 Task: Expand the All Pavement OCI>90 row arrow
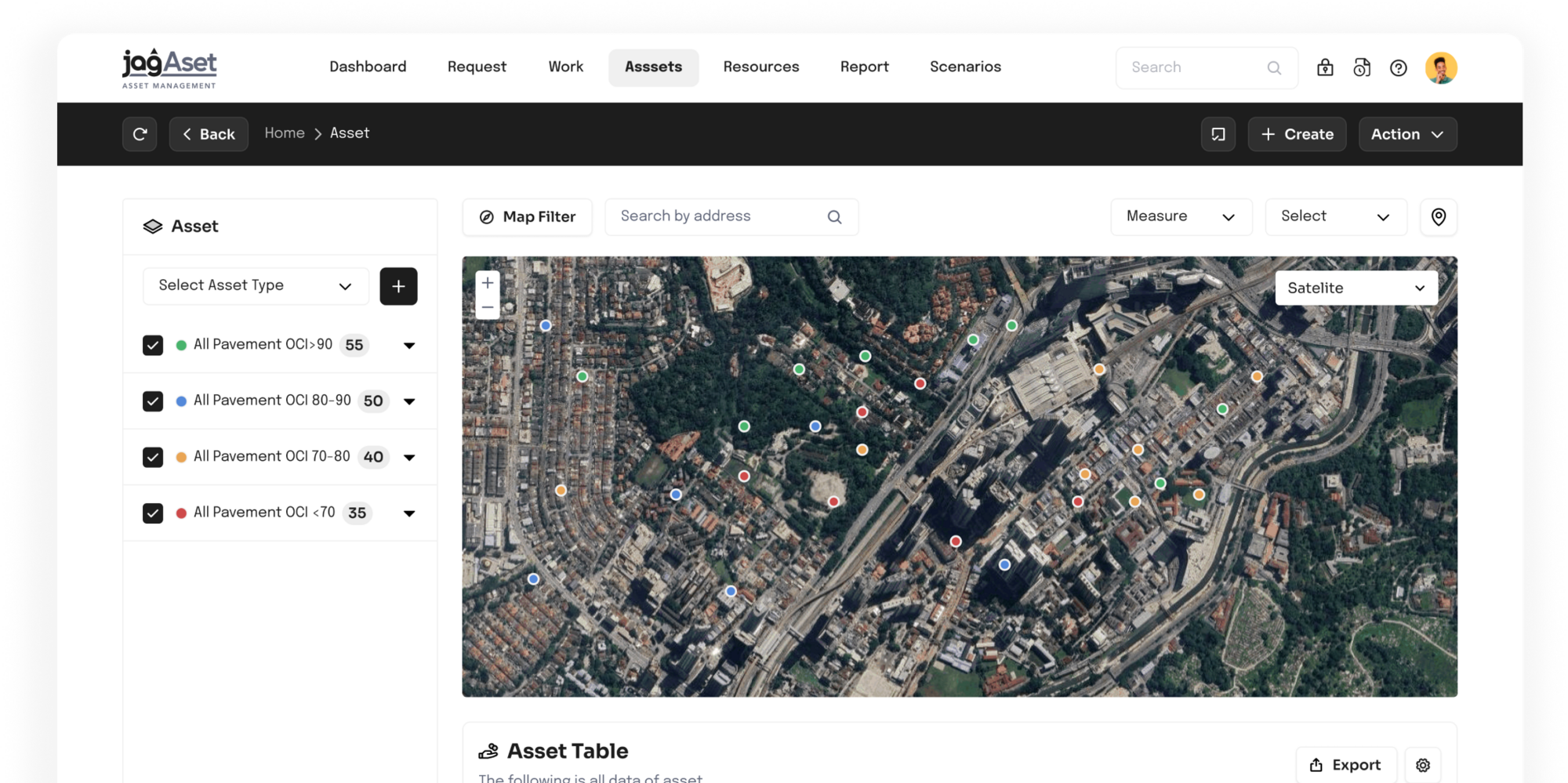coord(409,346)
